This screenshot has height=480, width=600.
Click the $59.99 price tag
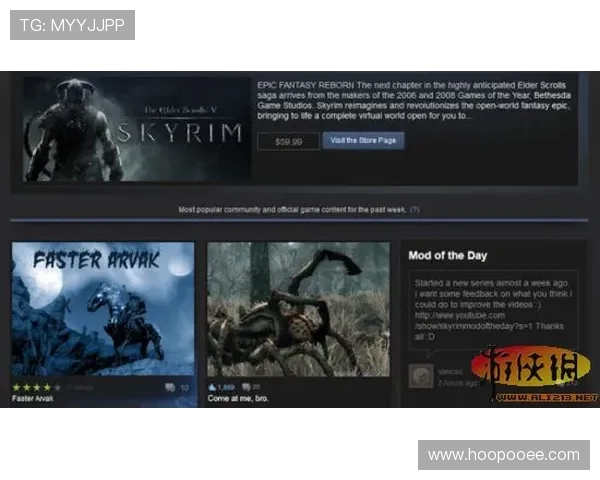(x=288, y=142)
